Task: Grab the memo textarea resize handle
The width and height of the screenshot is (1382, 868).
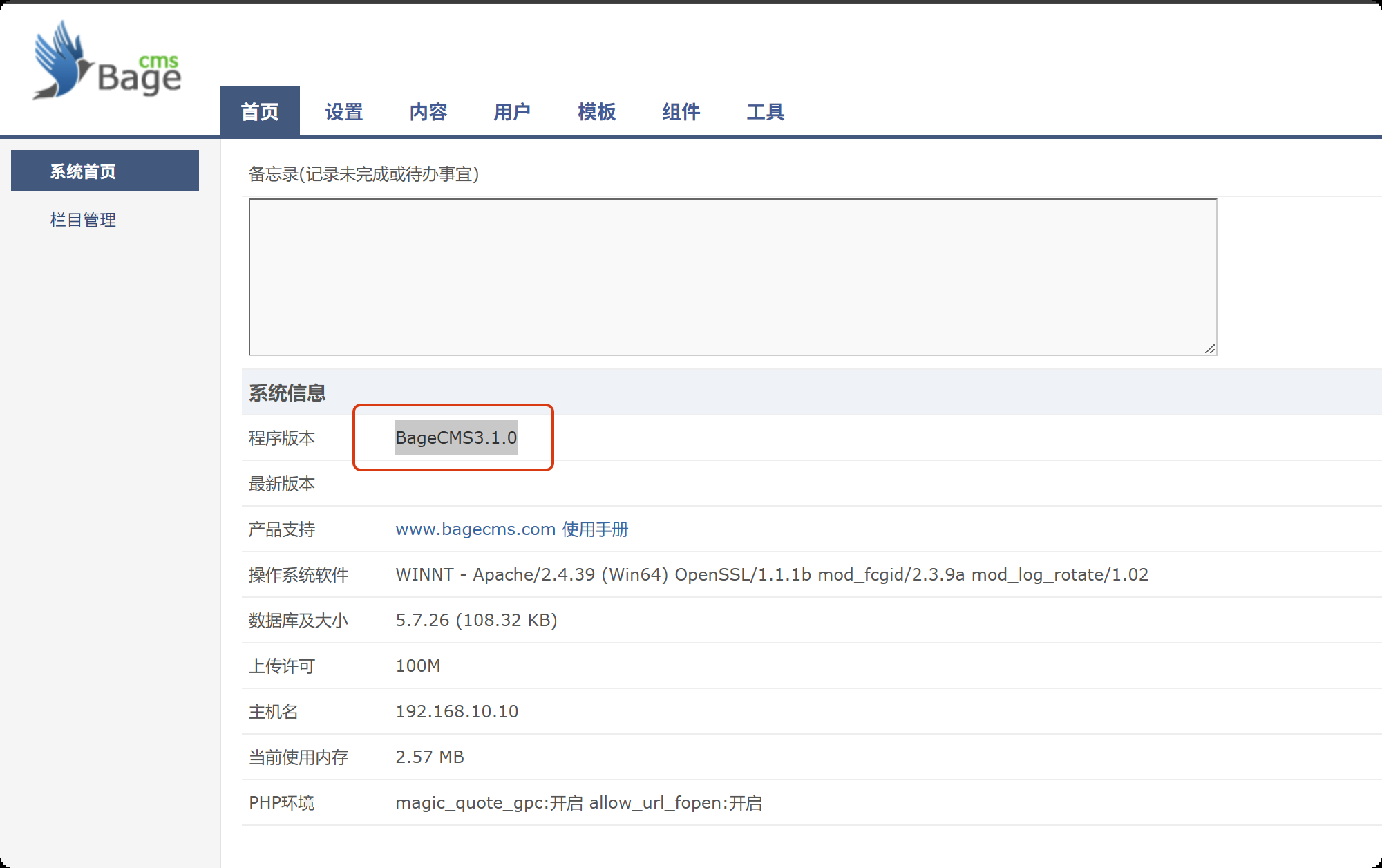Action: [x=1210, y=349]
